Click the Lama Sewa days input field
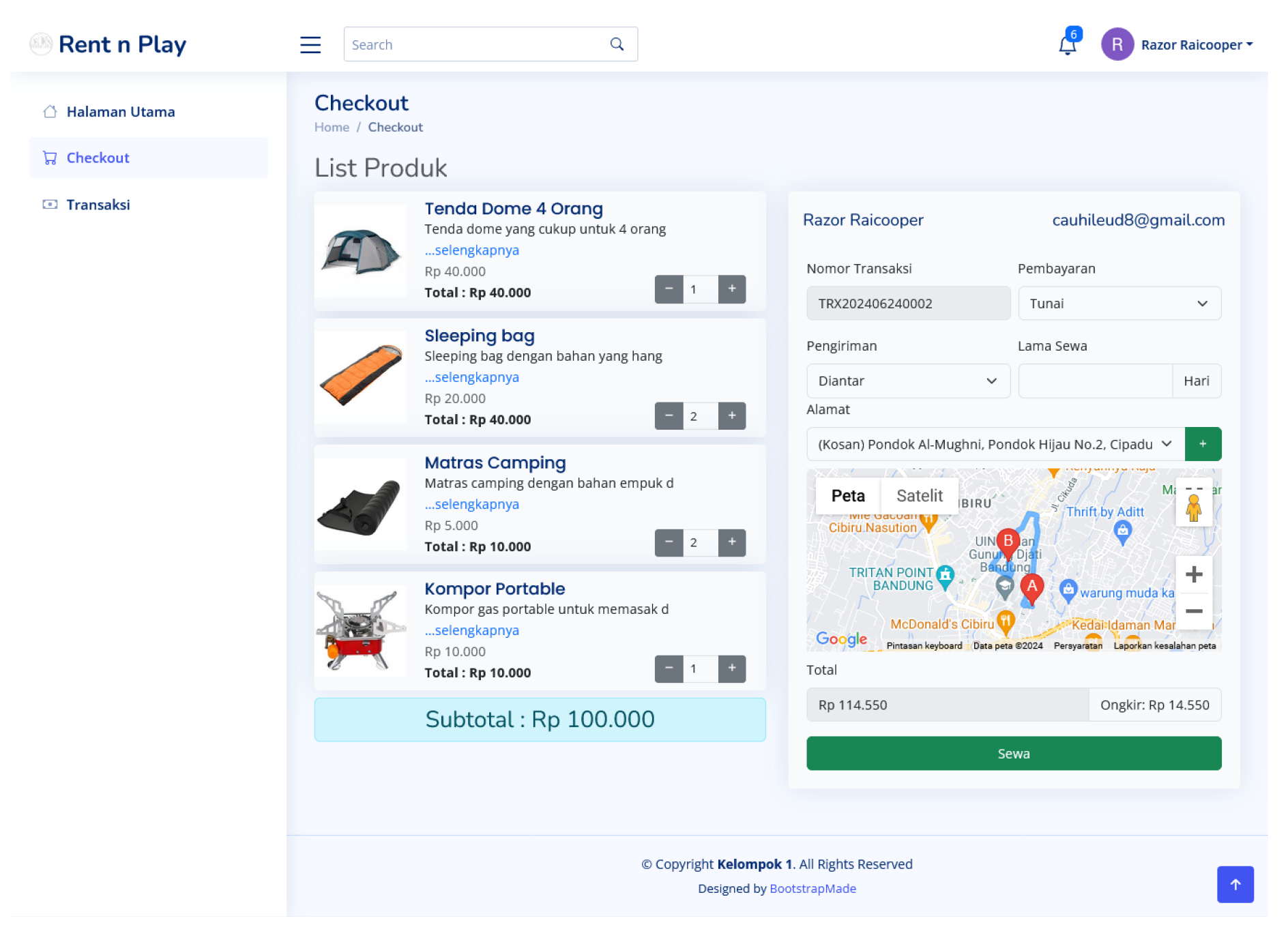 tap(1094, 381)
